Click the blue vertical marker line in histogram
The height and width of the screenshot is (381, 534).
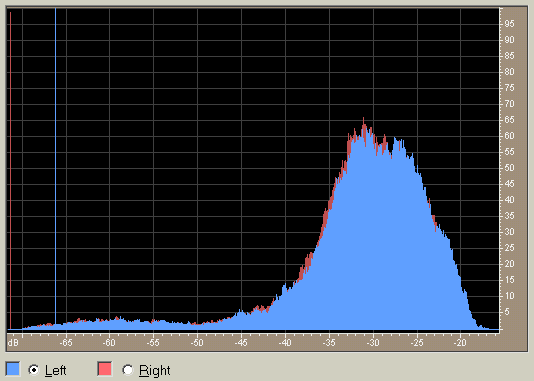pyautogui.click(x=56, y=169)
